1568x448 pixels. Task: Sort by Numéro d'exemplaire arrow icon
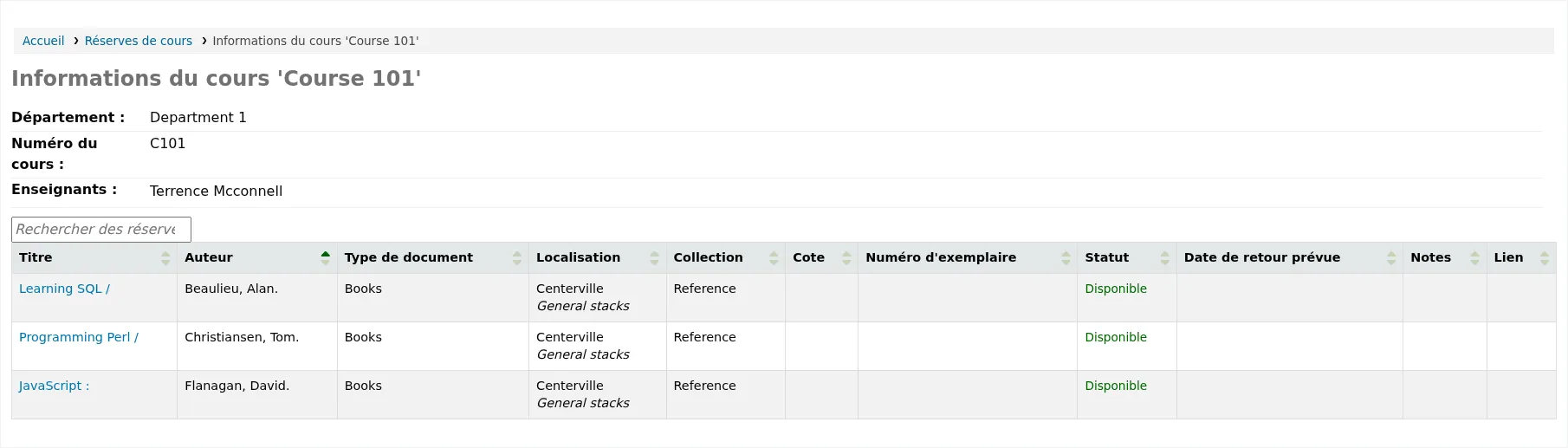[1066, 258]
